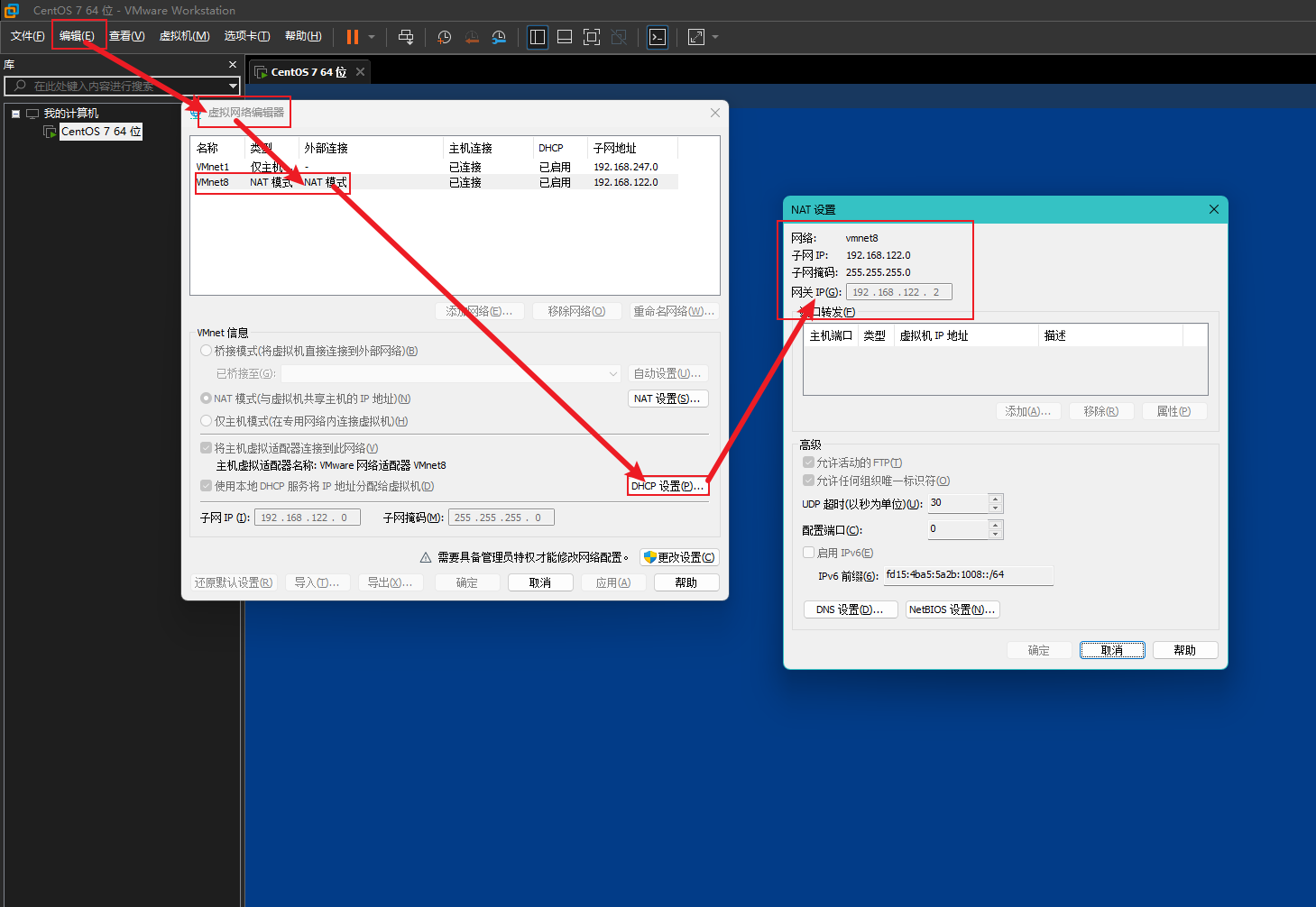Toggle the library sidebar view icon
This screenshot has width=1316, height=907.
pyautogui.click(x=538, y=37)
